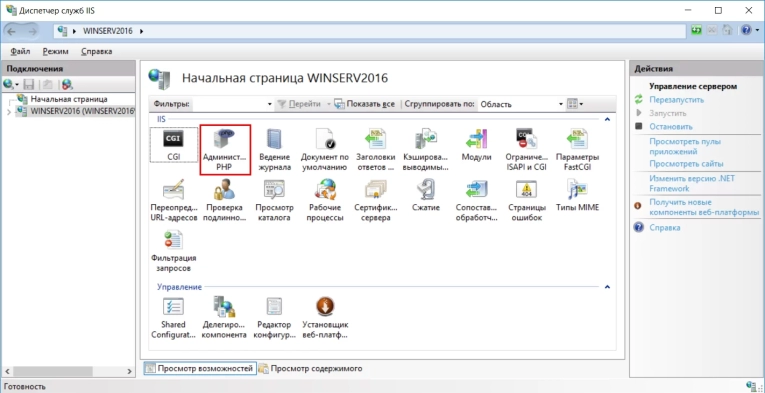Open Установщик веб-платформы feature
Viewport: 765px width, 393px height.
click(x=325, y=317)
